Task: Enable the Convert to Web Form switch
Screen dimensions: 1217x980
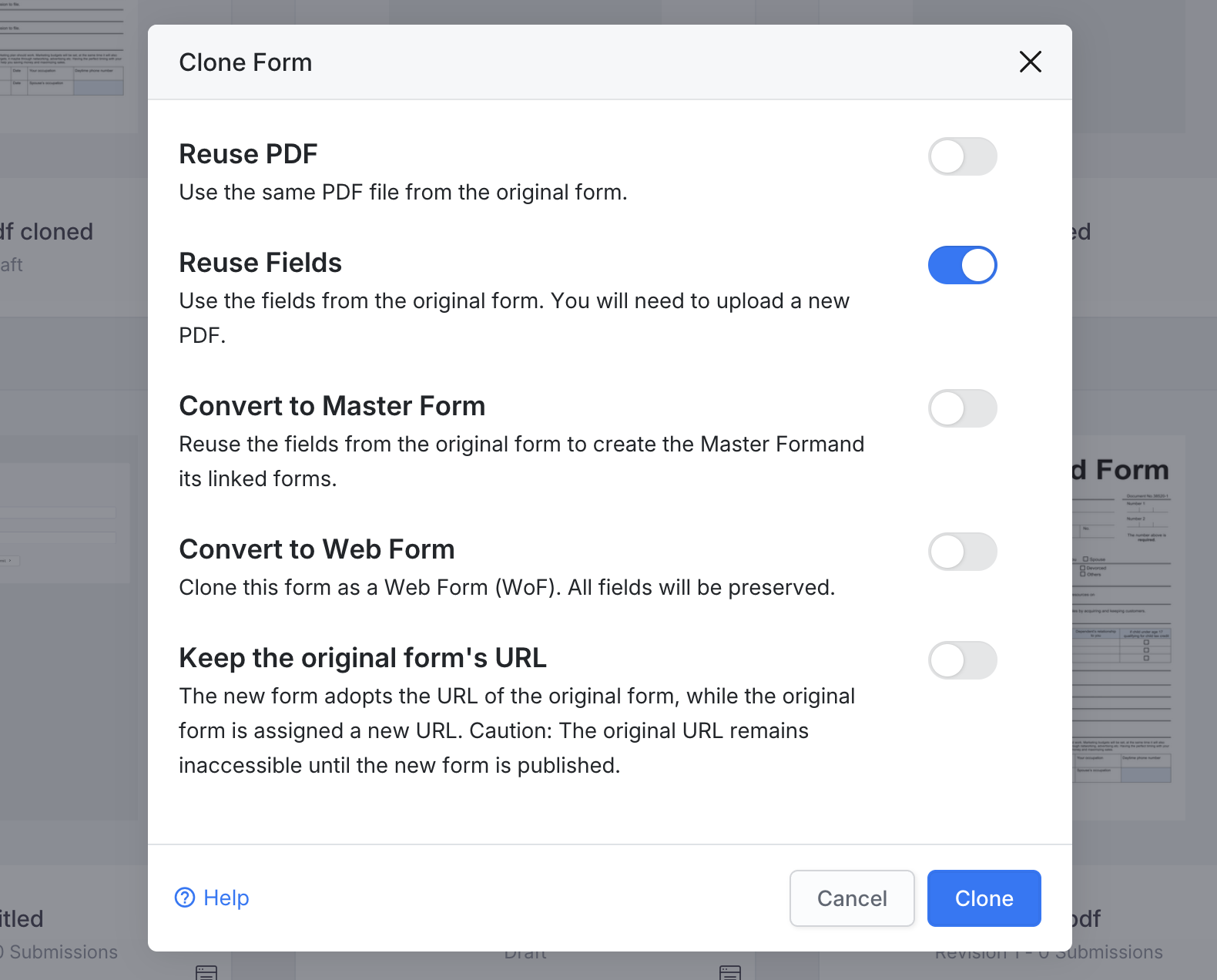Action: (x=962, y=552)
